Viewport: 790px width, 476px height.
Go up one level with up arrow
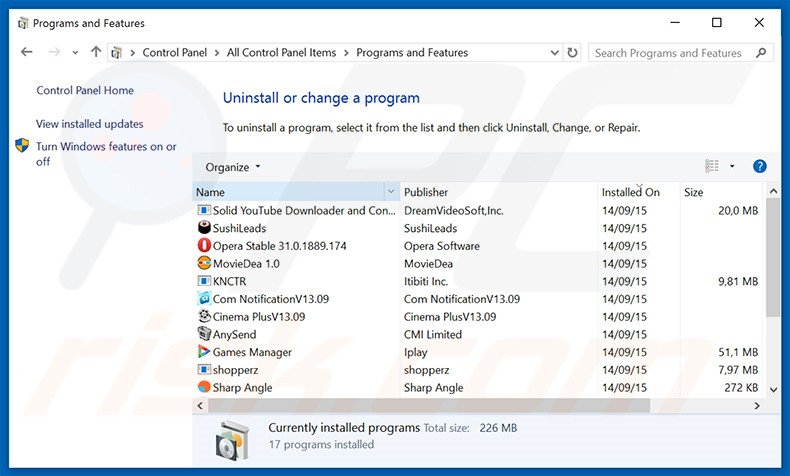coord(96,53)
